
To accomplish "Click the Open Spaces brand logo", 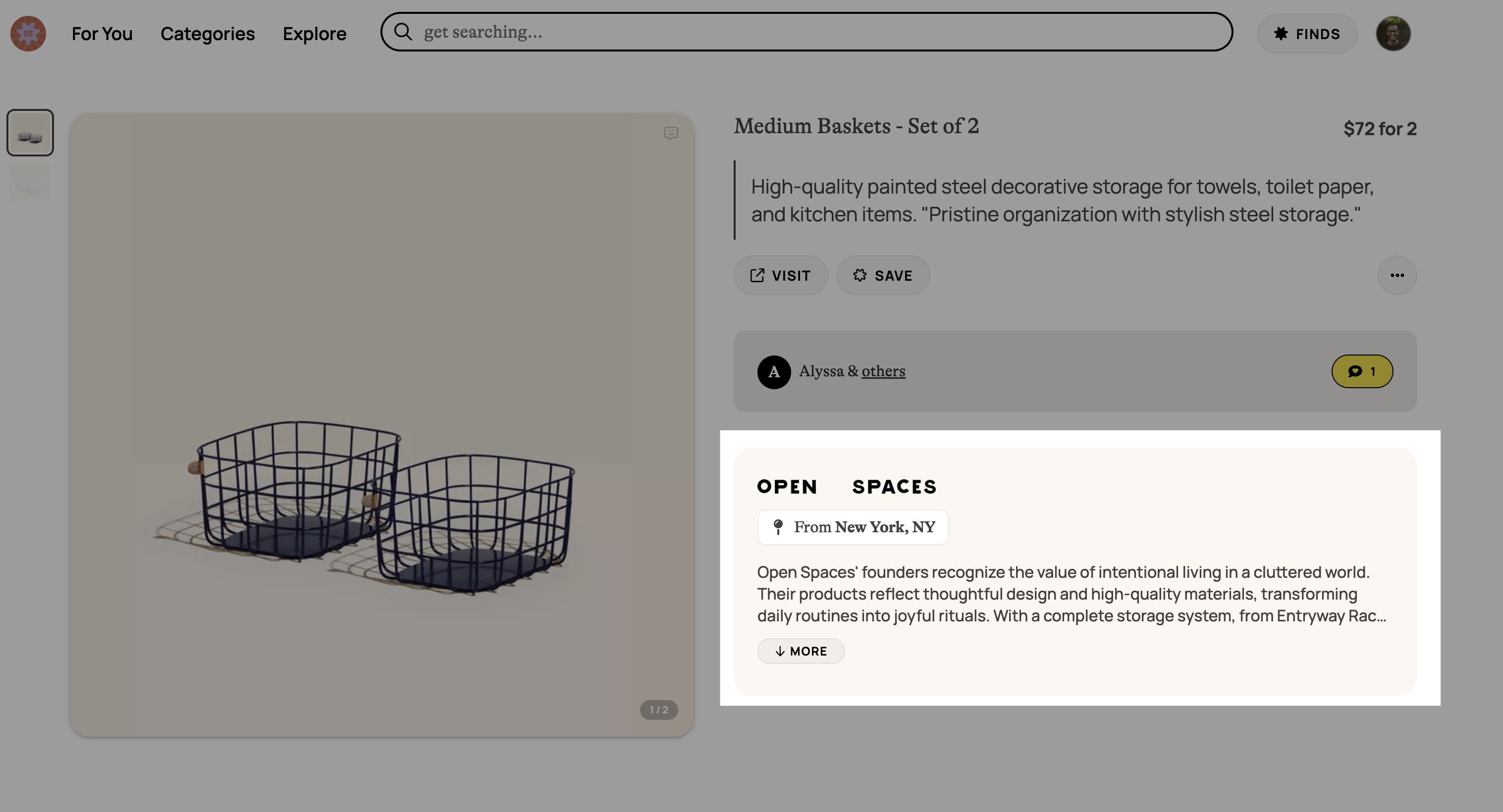I will click(847, 487).
